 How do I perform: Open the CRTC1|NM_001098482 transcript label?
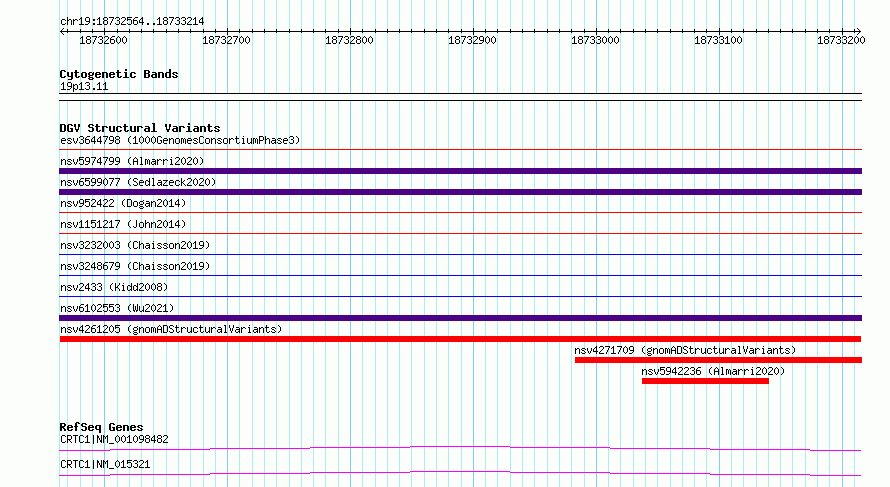tap(114, 439)
